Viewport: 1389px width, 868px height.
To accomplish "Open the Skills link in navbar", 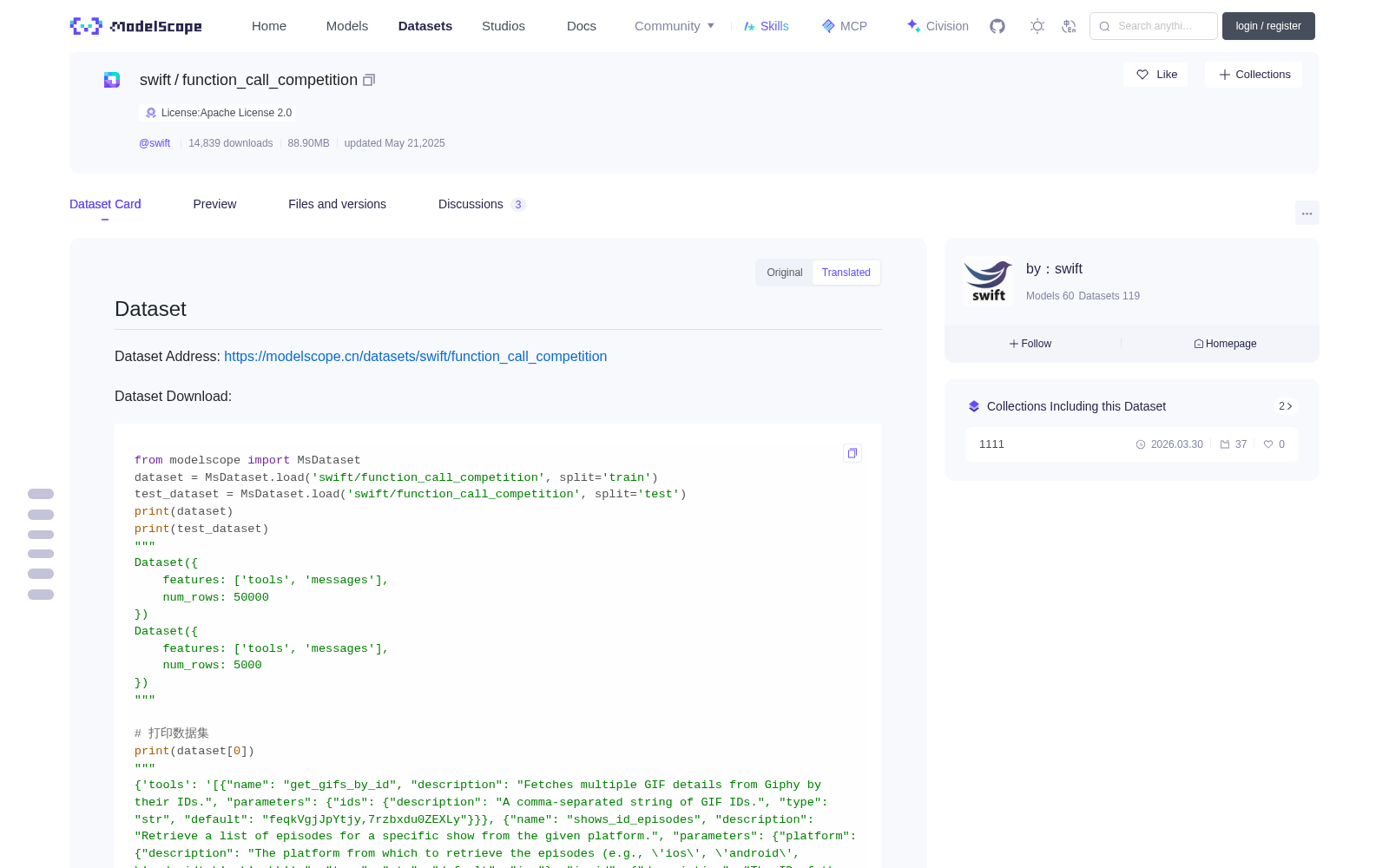I will [767, 26].
